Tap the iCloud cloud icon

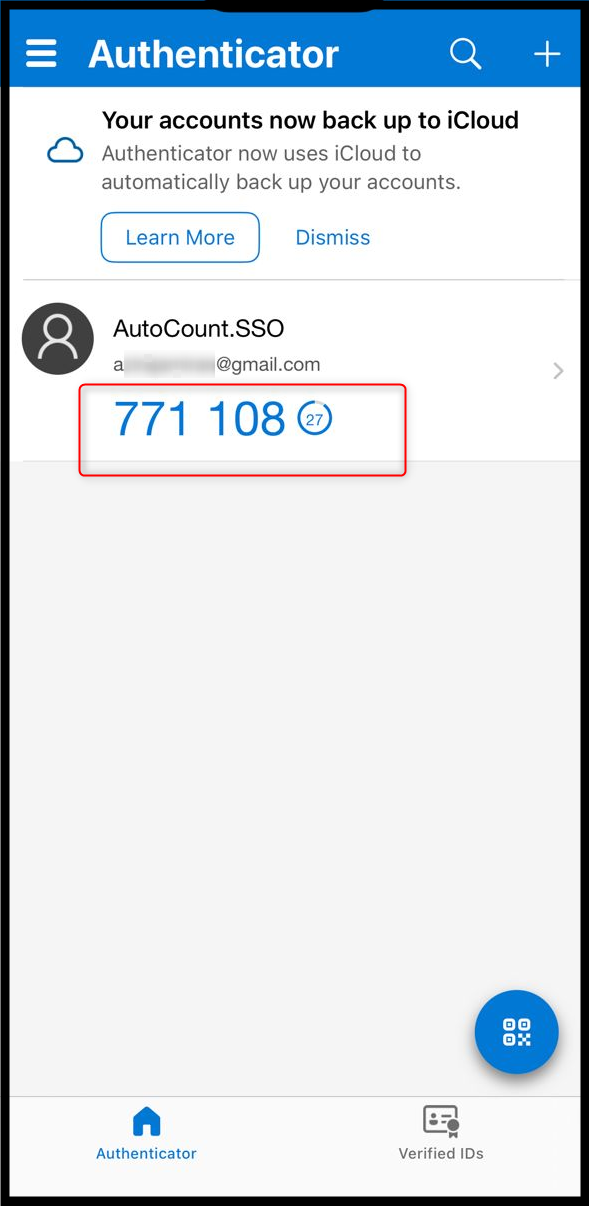[65, 152]
